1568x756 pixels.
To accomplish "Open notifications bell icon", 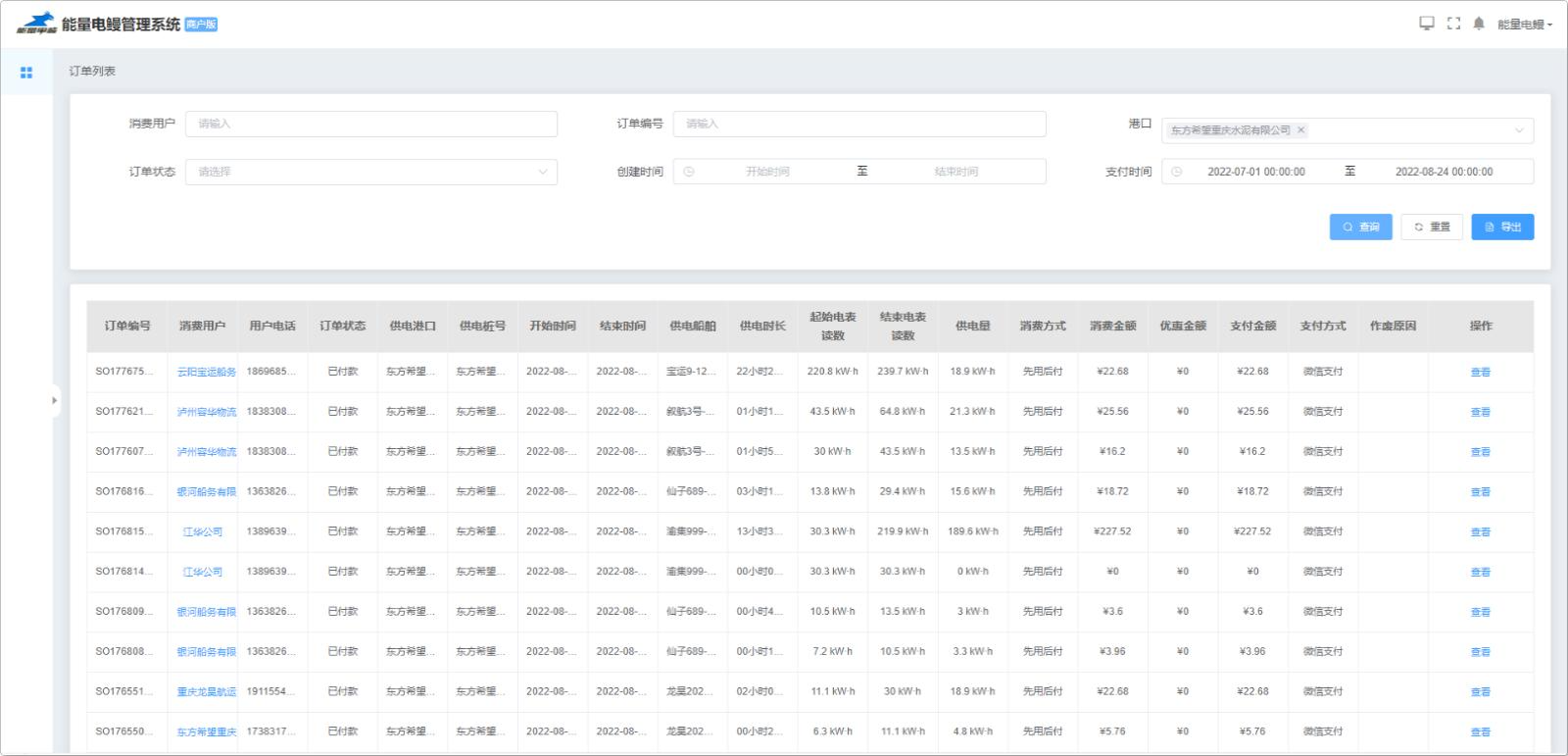I will 1479,24.
